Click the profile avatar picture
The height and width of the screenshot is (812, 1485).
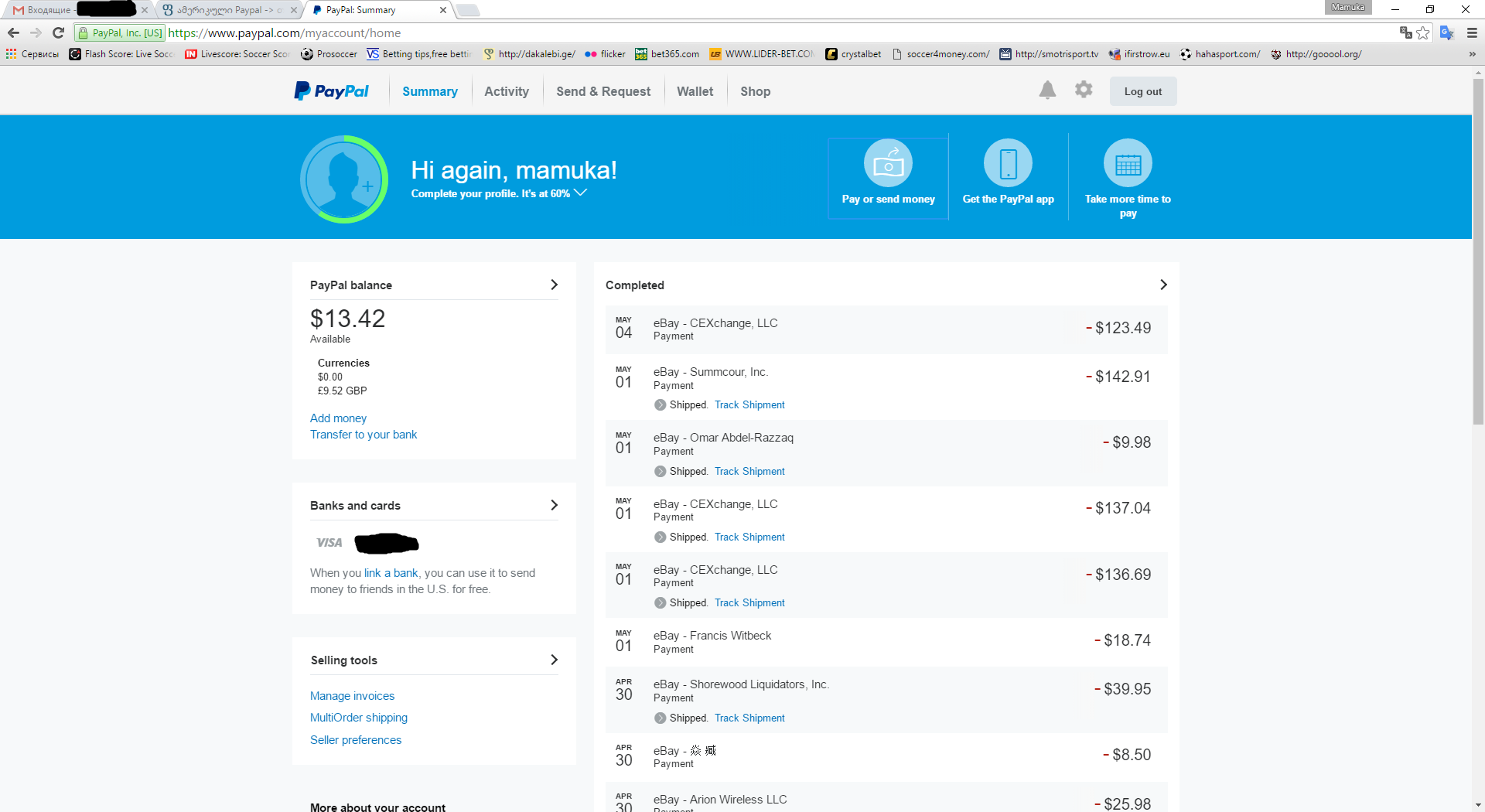pyautogui.click(x=344, y=179)
